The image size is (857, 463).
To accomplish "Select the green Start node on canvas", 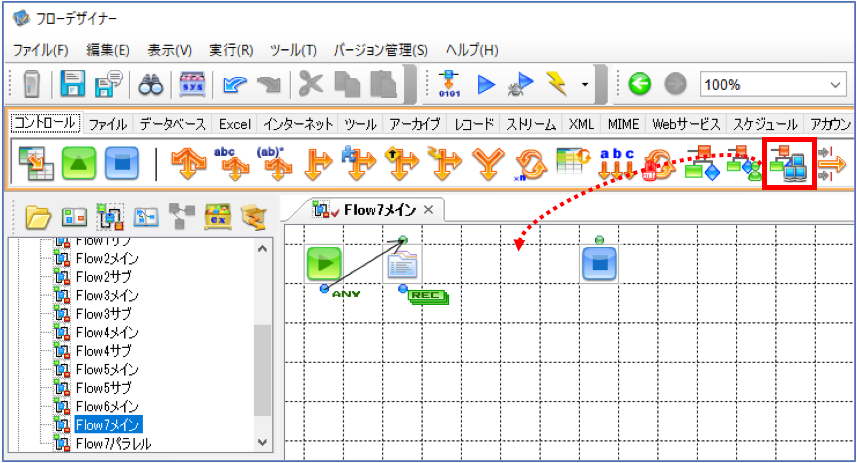I will [325, 264].
